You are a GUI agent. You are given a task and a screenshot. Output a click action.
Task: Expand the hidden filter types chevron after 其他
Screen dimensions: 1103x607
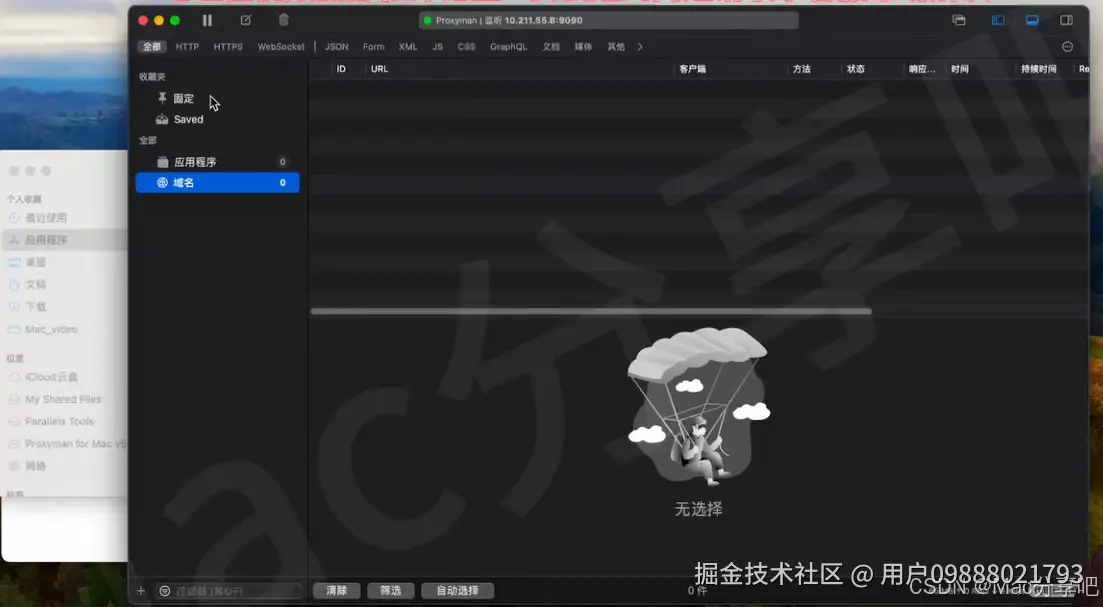[x=640, y=46]
